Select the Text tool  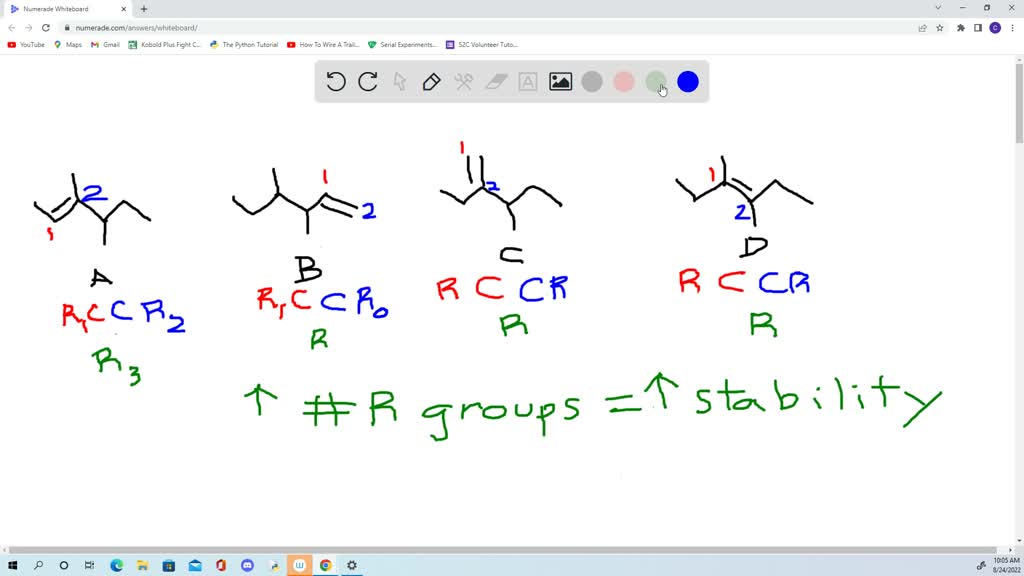[x=527, y=82]
